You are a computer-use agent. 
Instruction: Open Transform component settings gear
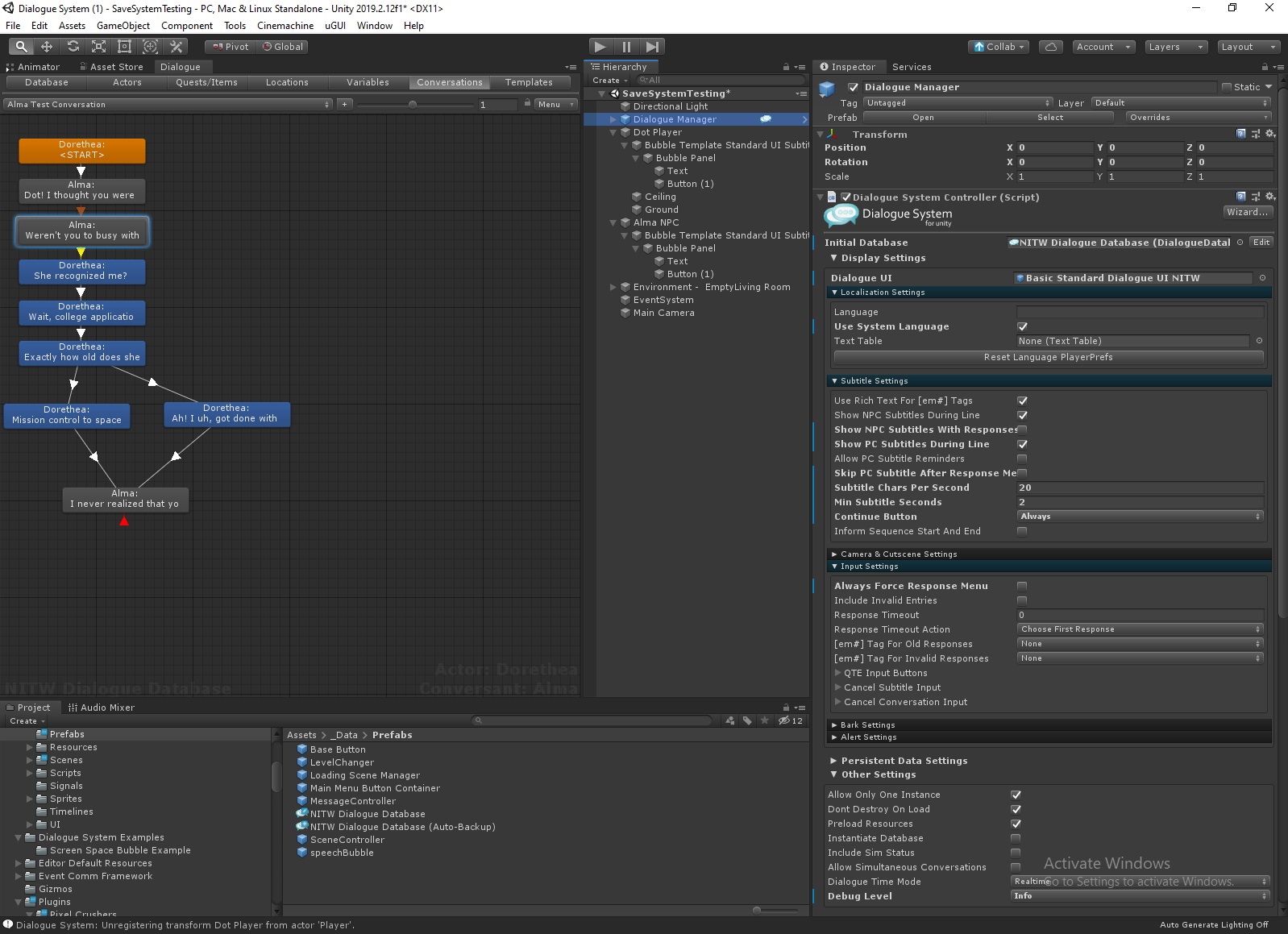(1269, 134)
